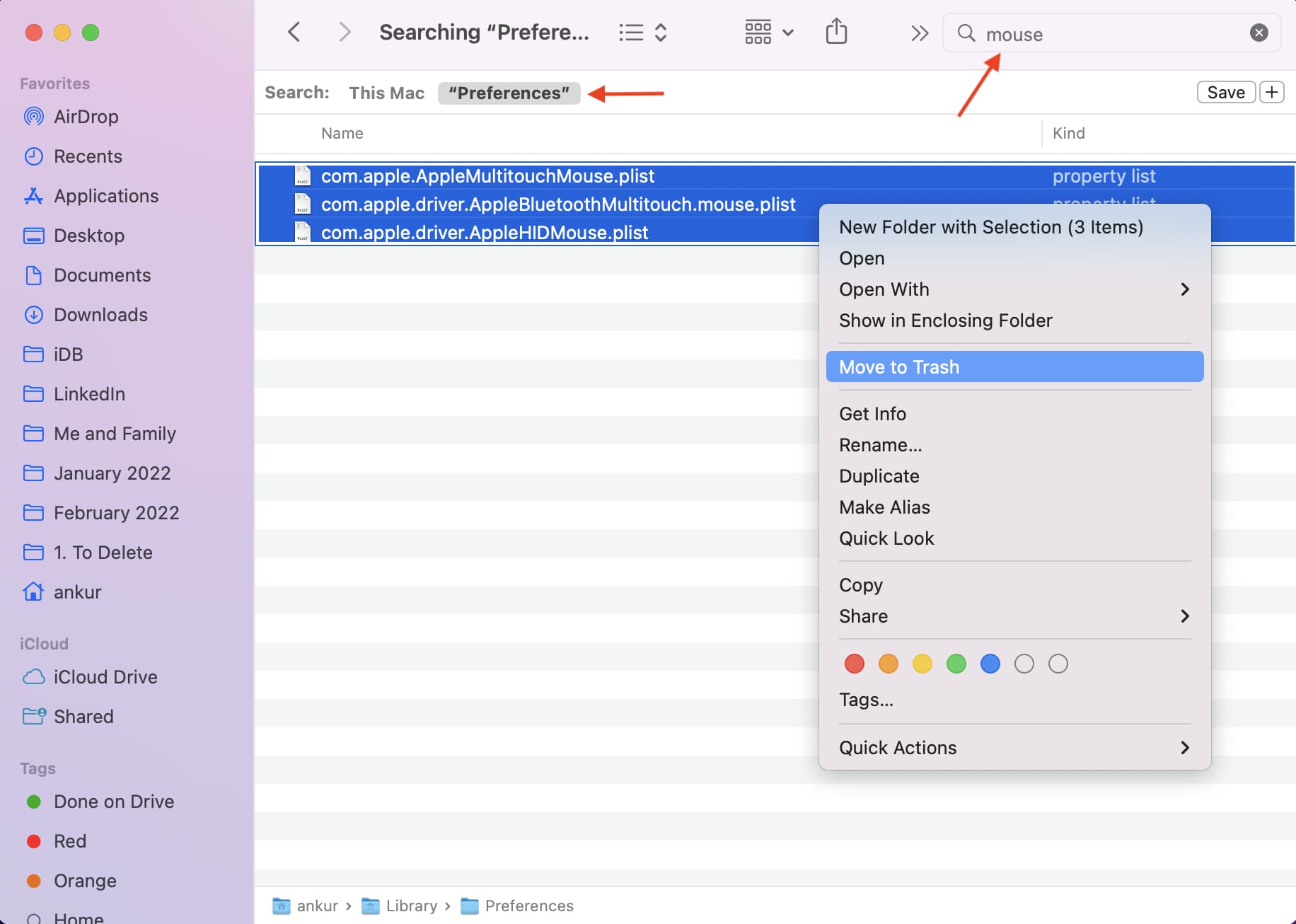Choose New Folder with Selection (3 Items)

click(1014, 227)
